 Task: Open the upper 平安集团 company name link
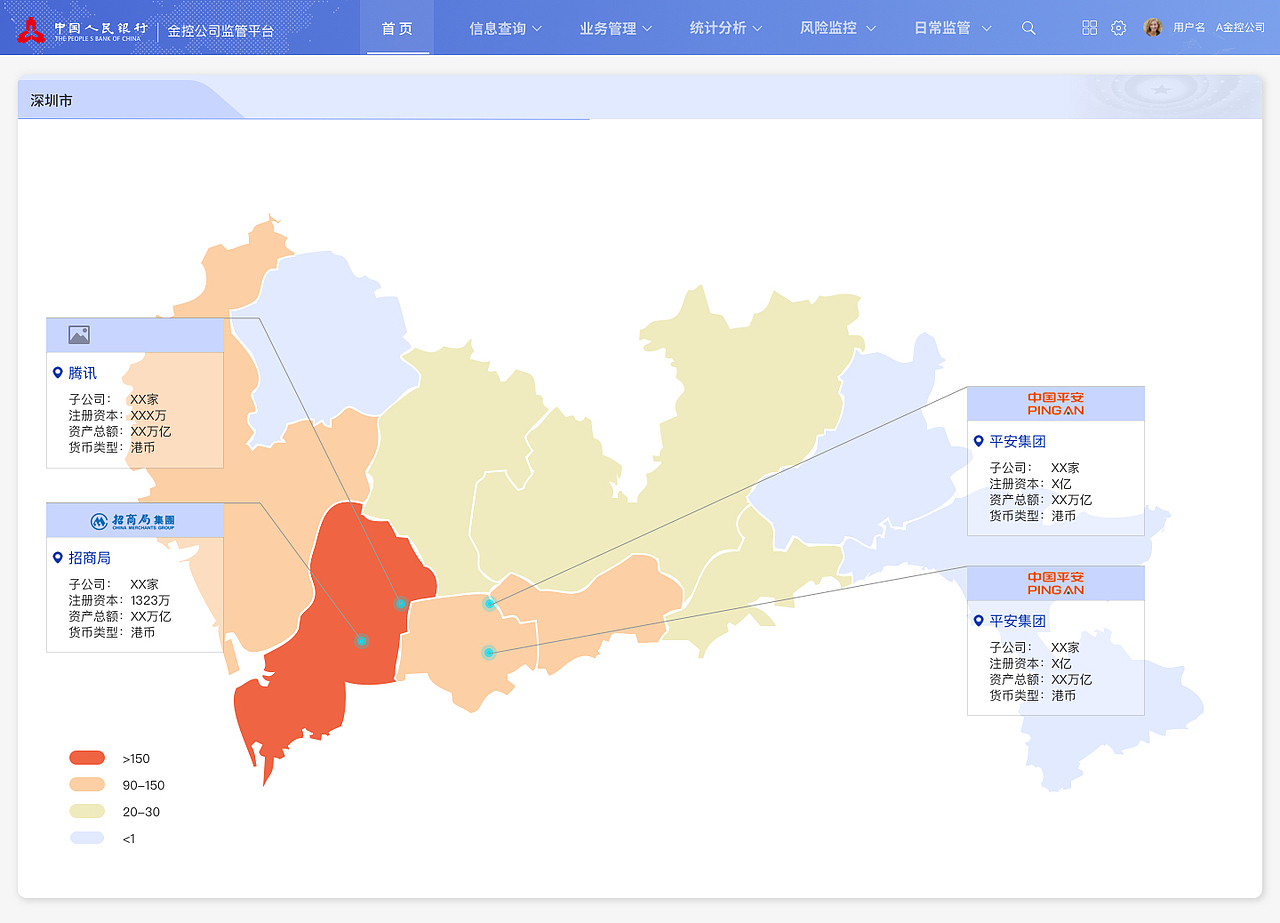click(1018, 441)
